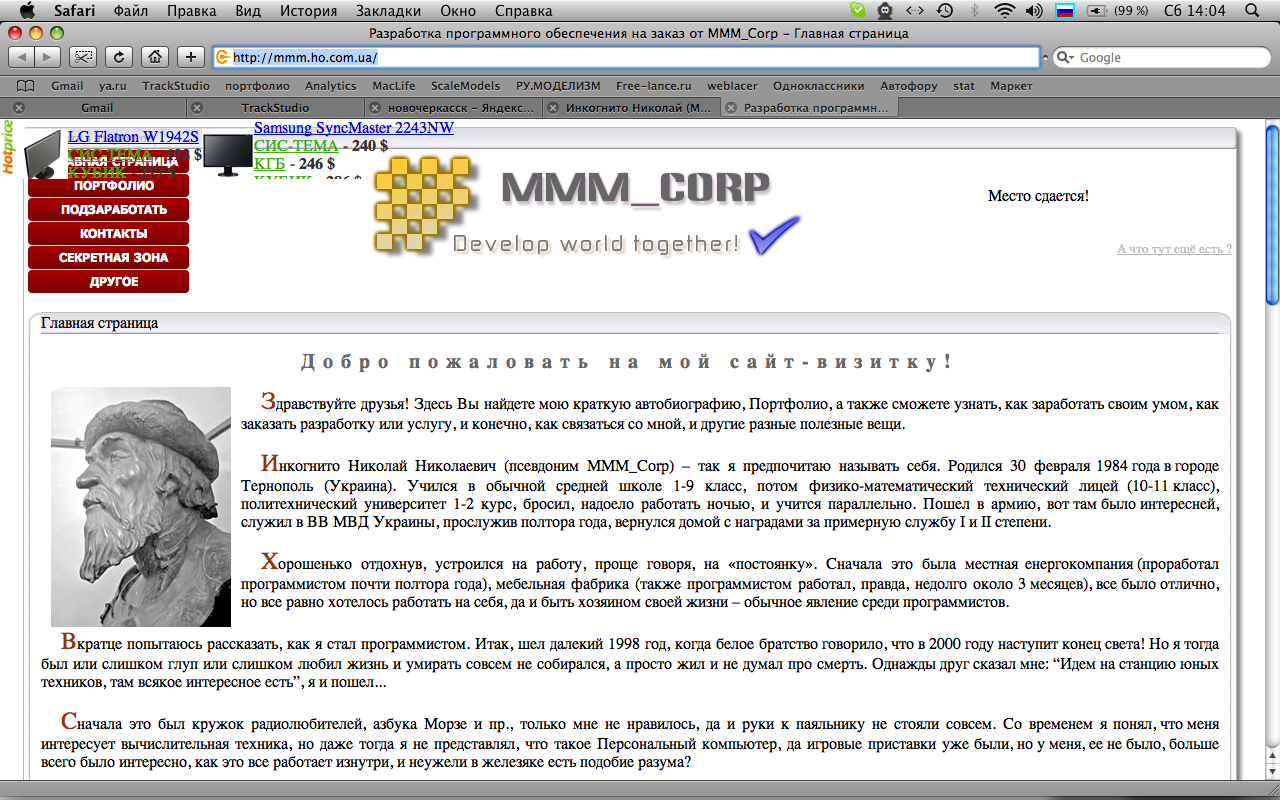1280x800 pixels.
Task: Click the web clip toolbar button
Action: tap(85, 57)
